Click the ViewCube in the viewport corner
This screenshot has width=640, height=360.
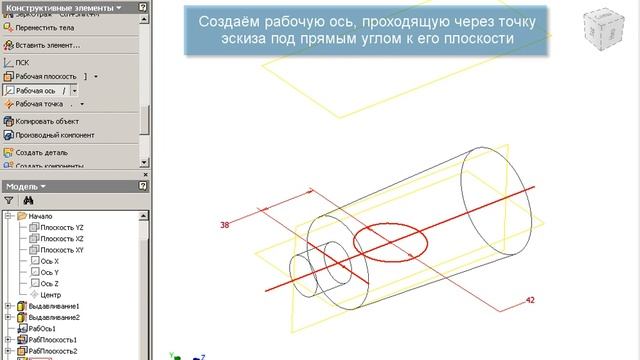pos(604,29)
